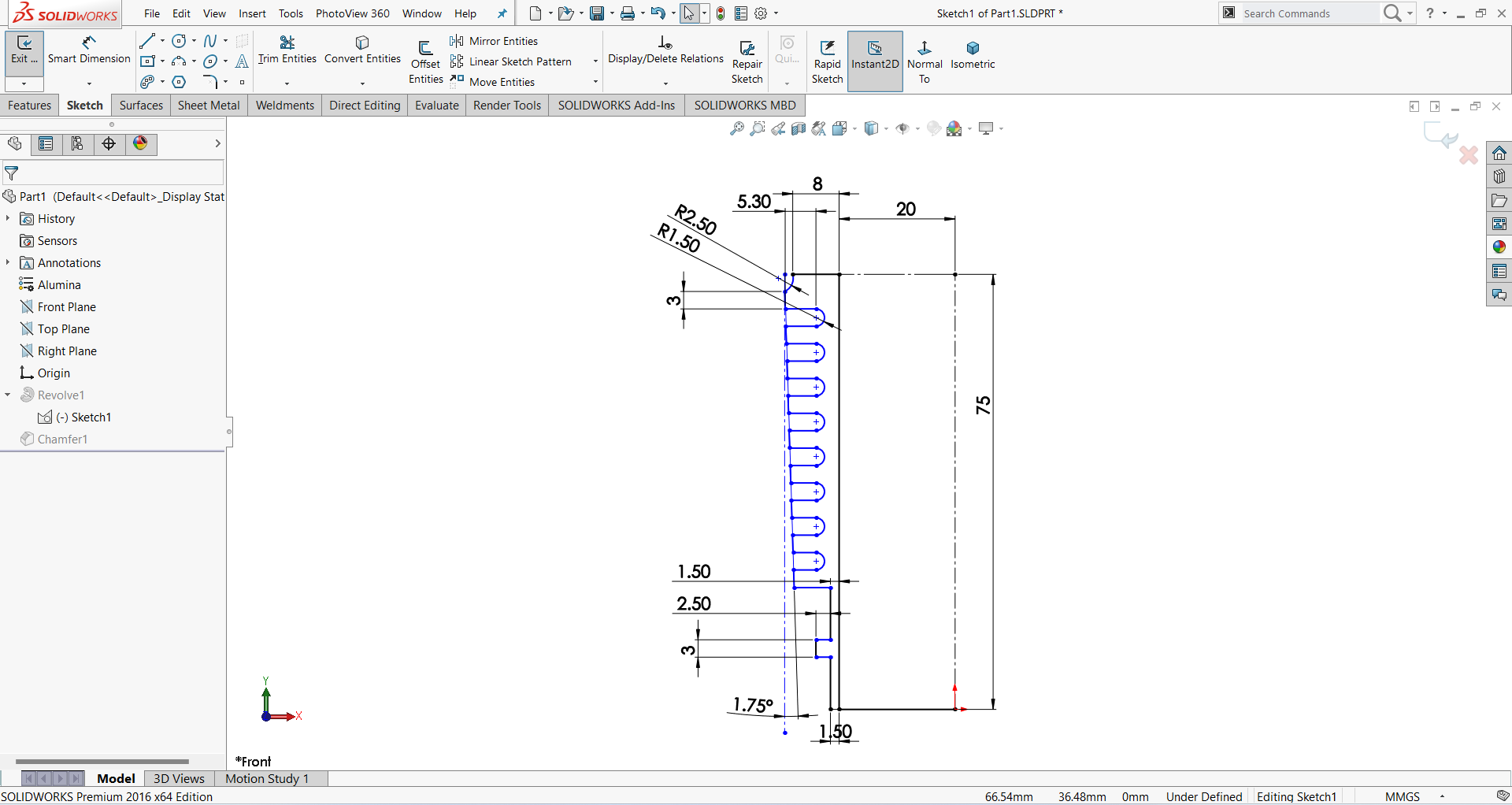1512x805 pixels.
Task: Expand the History tree node
Action: pos(8,218)
